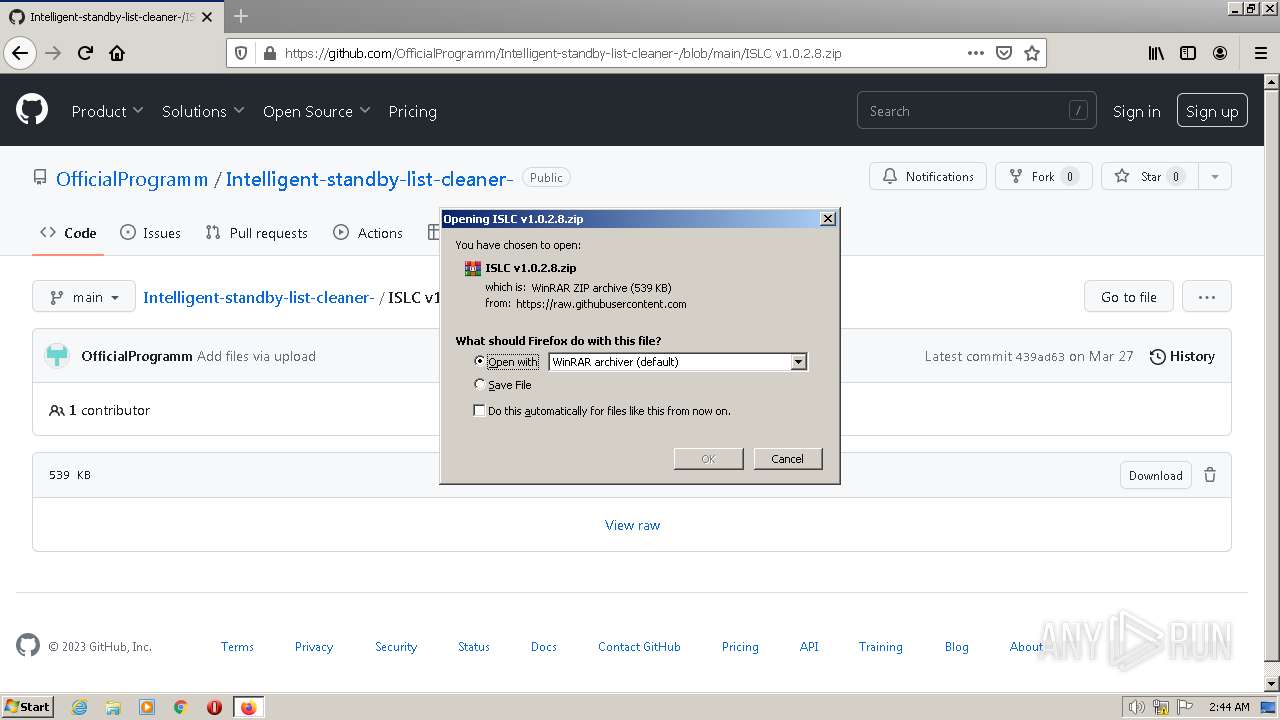This screenshot has height=720, width=1280.
Task: Toggle the sidebar view icon
Action: click(1188, 53)
